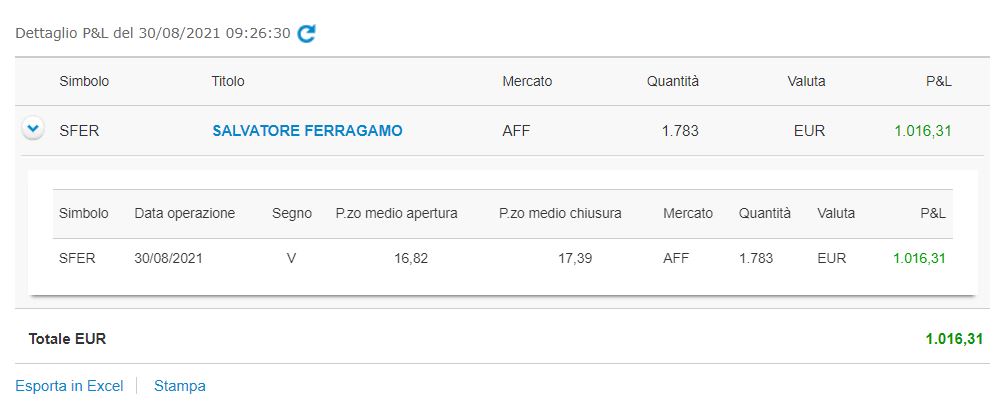Collapse the SFER row details
1001x405 pixels.
(x=33, y=130)
